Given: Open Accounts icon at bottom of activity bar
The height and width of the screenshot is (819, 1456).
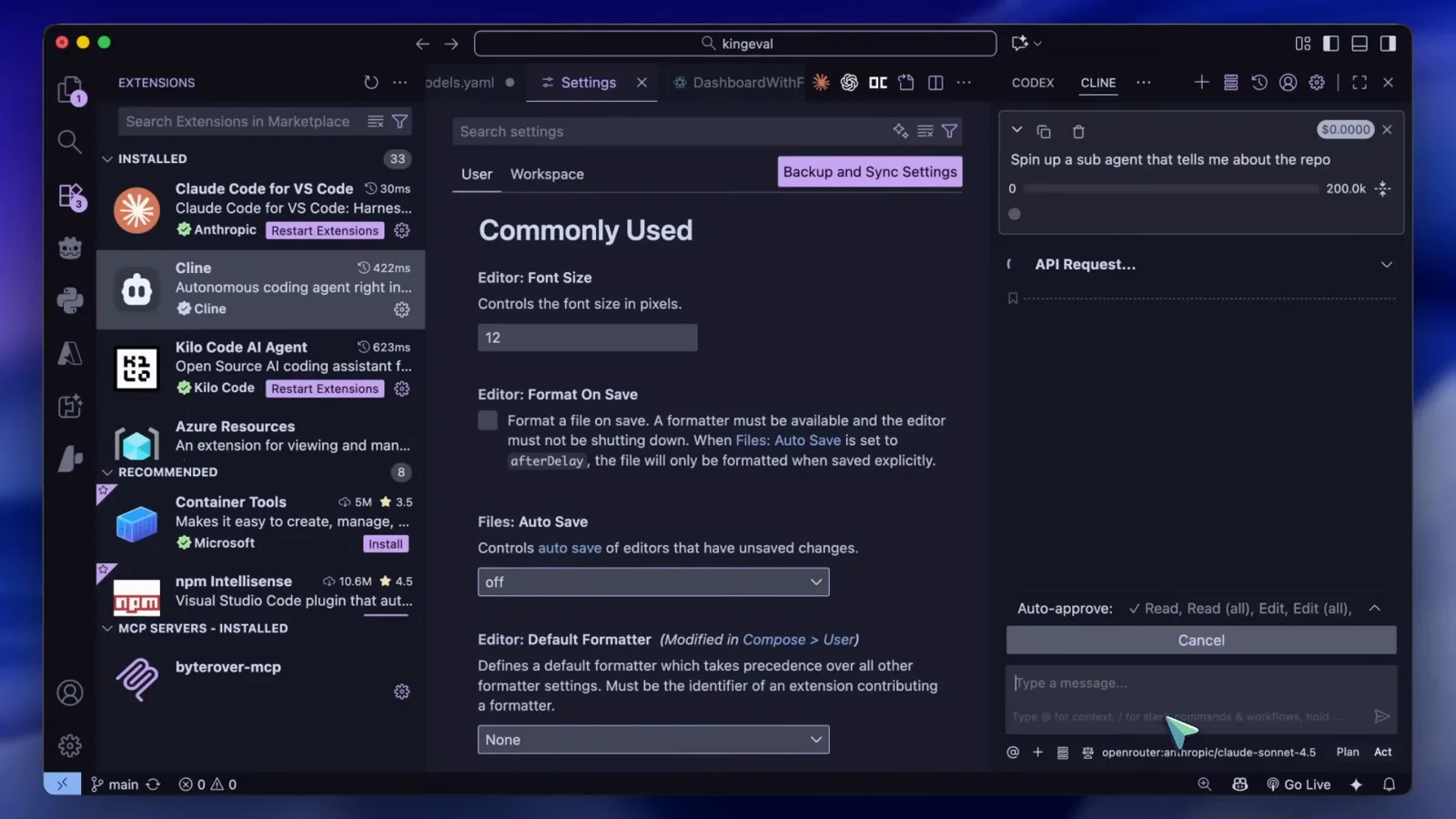Looking at the screenshot, I should pos(70,693).
